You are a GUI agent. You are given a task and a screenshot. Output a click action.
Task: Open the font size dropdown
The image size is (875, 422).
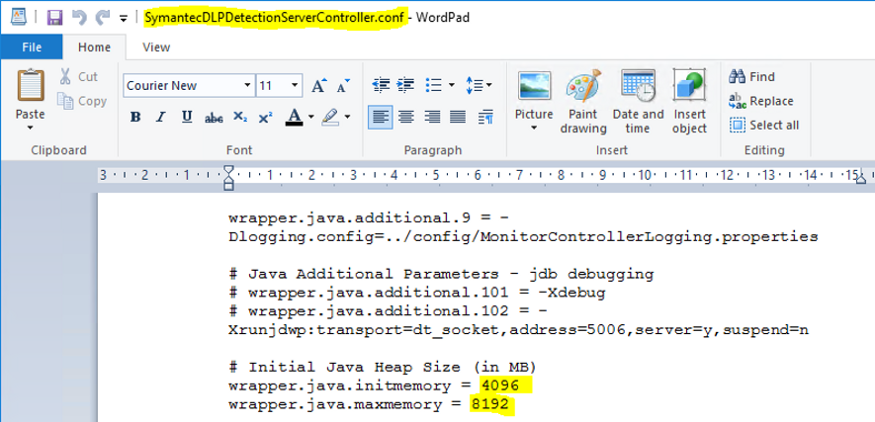[x=293, y=86]
